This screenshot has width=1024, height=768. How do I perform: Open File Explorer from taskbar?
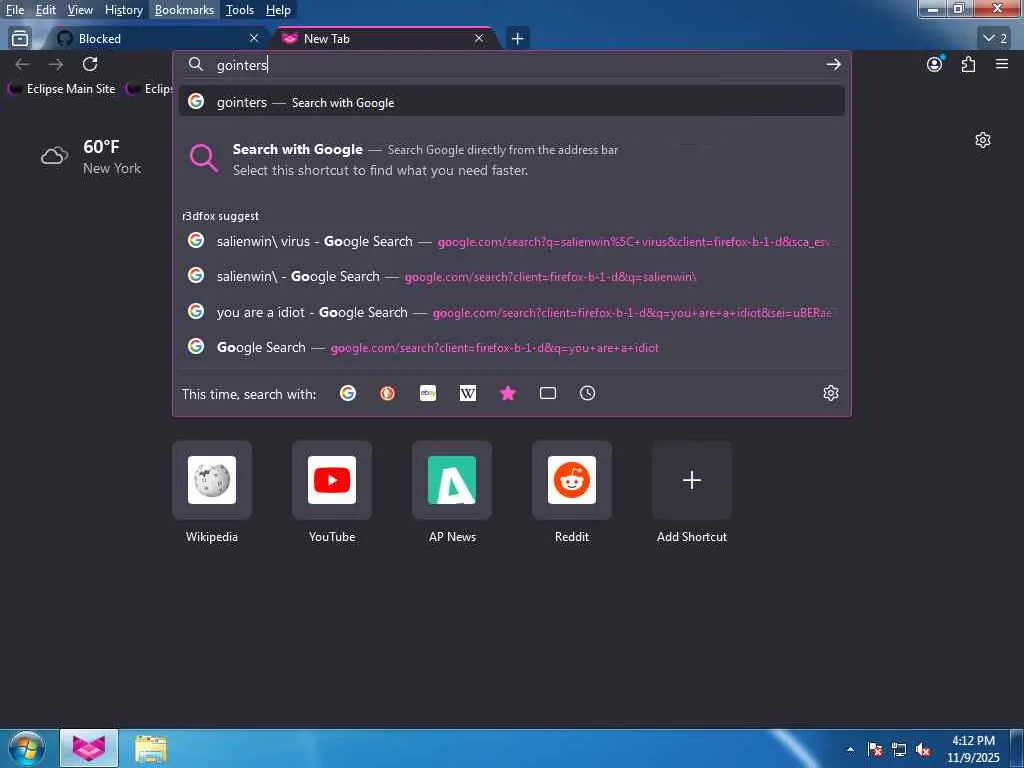[x=151, y=748]
